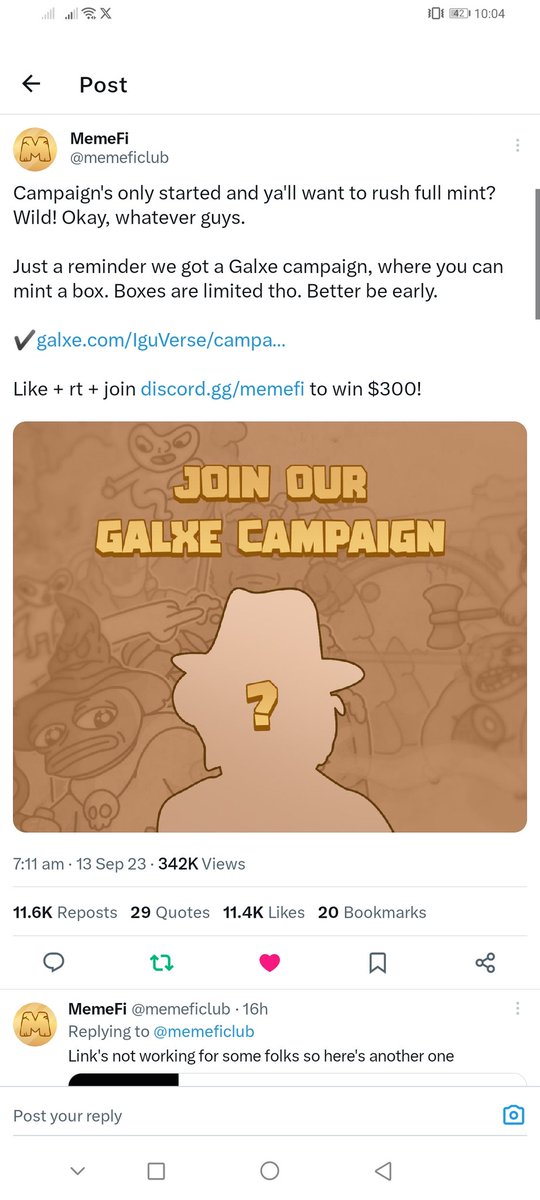
Task: Tap the down chevron in the navigation bar
Action: [x=79, y=1170]
